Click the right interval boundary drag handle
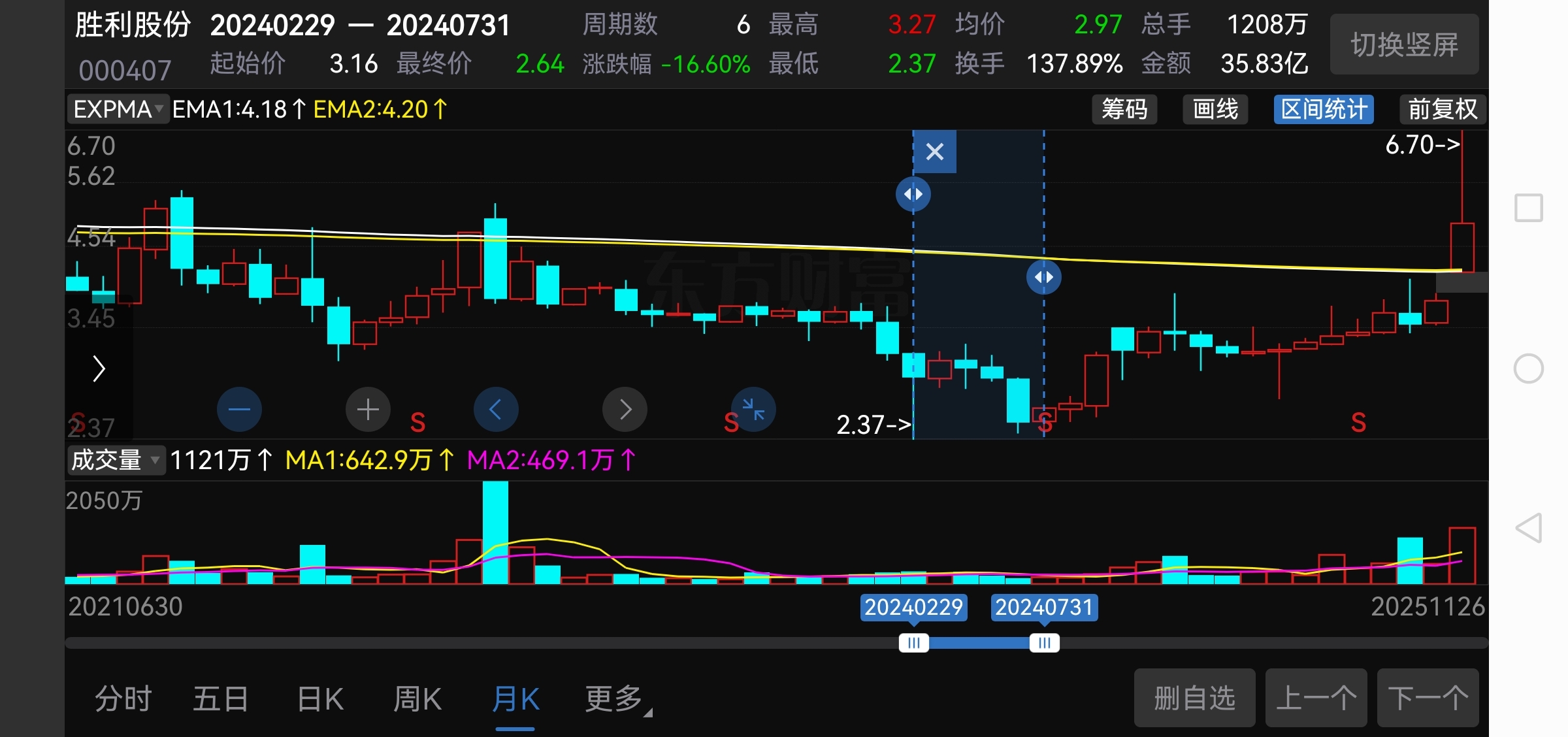1568x737 pixels. 1043,277
